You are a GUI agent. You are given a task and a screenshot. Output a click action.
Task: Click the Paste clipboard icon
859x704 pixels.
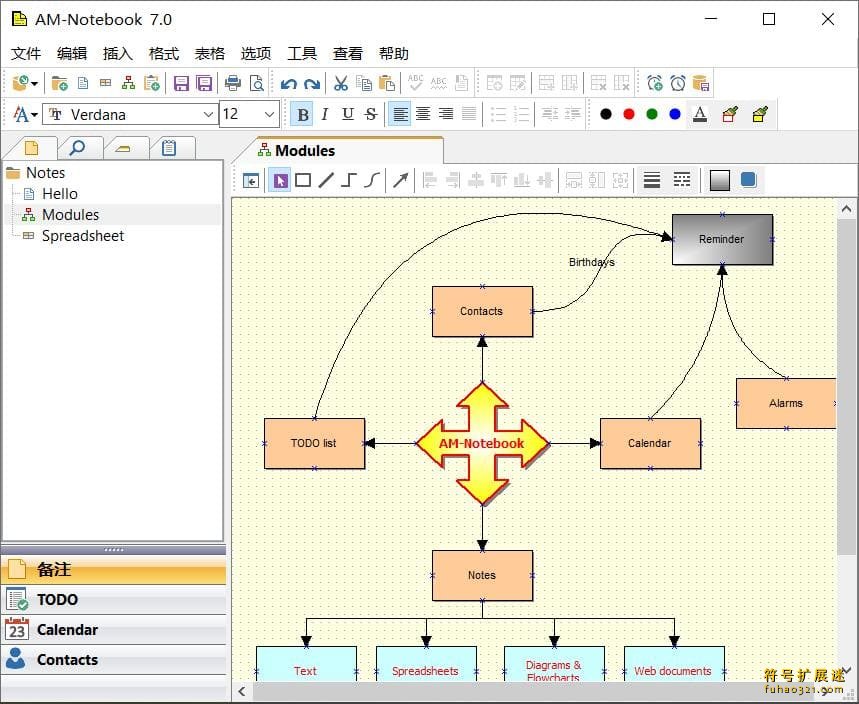coord(387,83)
